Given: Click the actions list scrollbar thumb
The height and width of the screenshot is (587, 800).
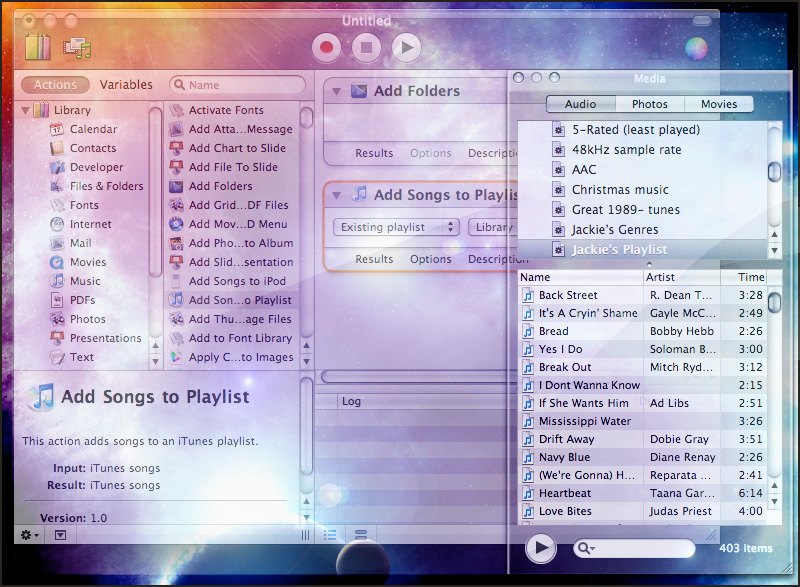Looking at the screenshot, I should (306, 117).
